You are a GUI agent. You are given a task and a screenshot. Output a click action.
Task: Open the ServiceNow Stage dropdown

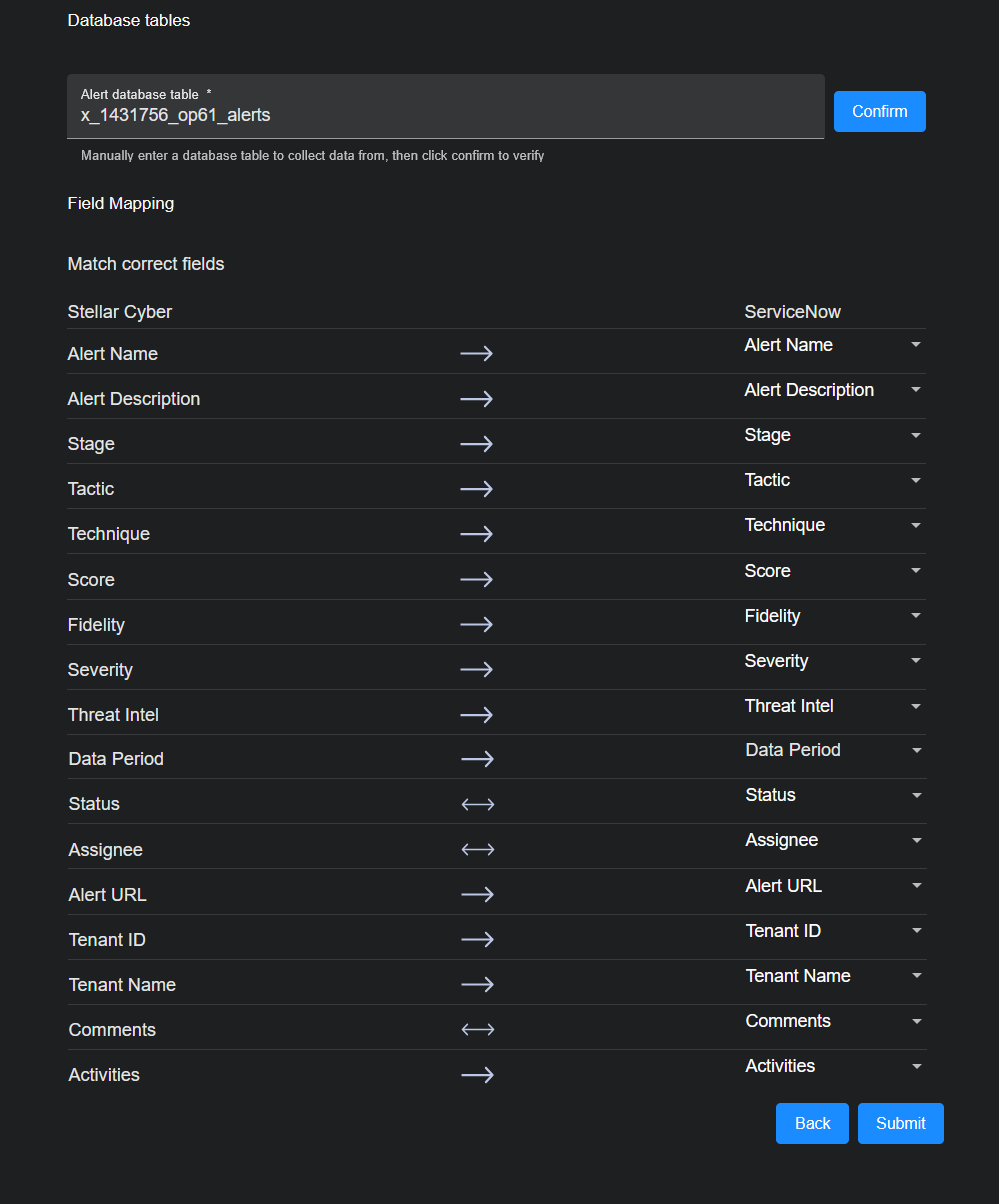(834, 435)
